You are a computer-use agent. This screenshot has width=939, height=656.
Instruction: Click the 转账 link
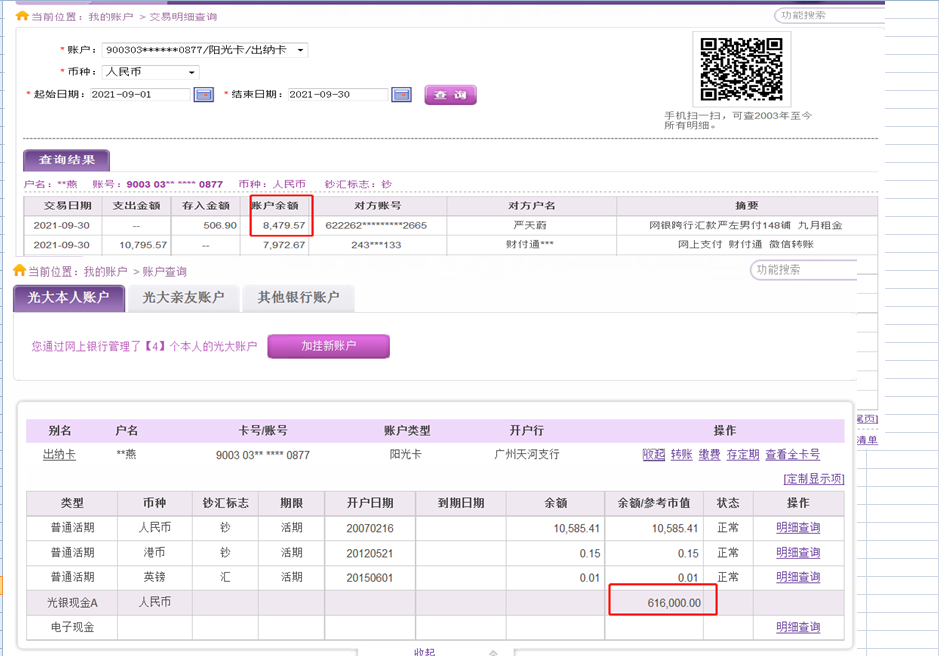pos(681,455)
